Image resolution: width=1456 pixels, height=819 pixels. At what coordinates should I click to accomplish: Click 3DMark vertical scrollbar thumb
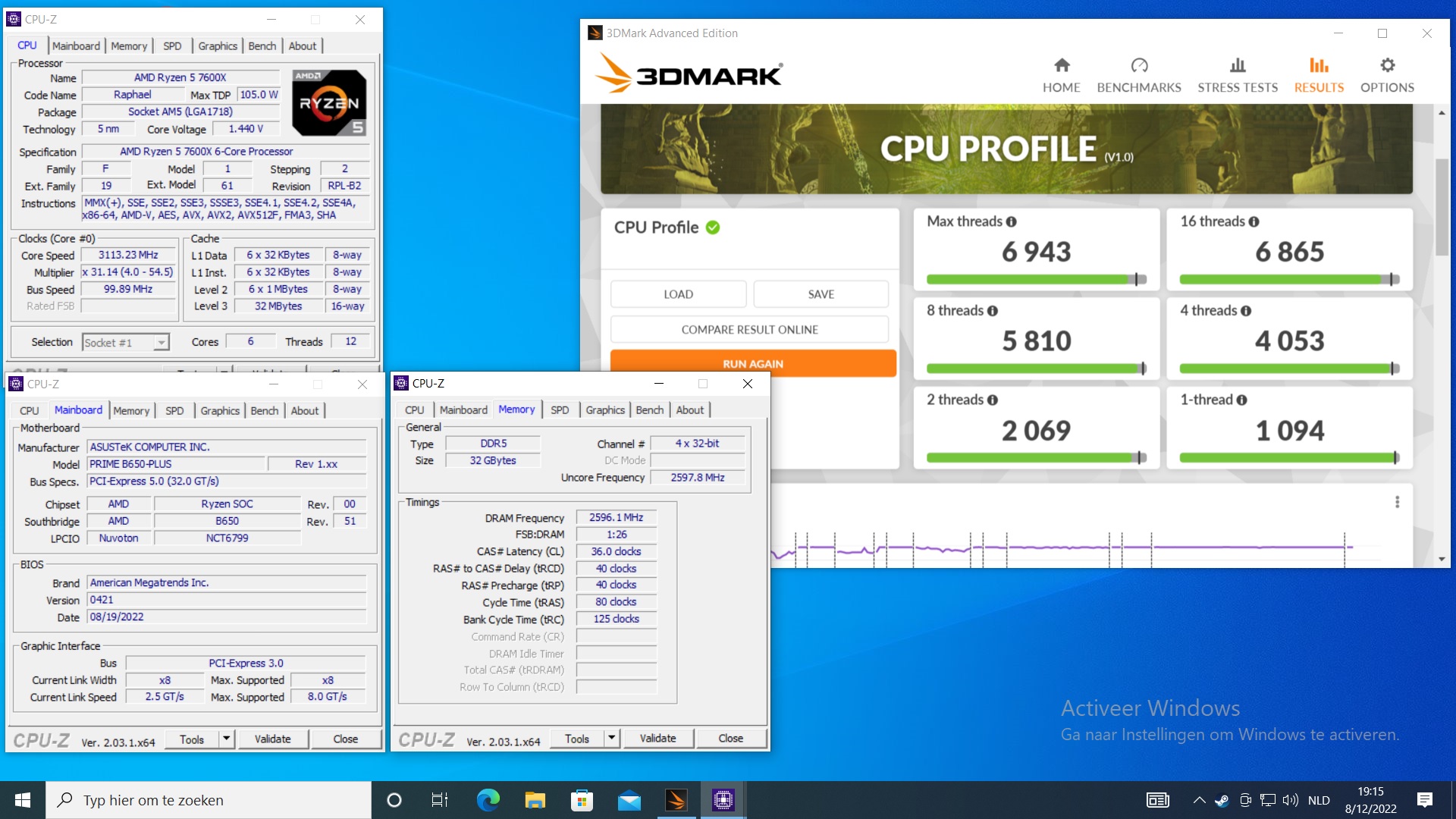[1442, 207]
